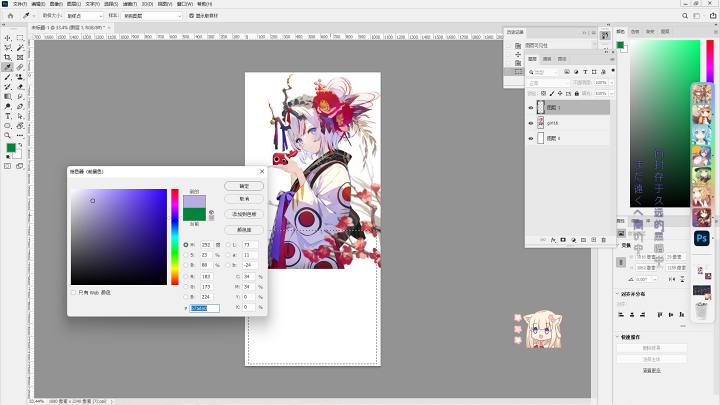Image resolution: width=720 pixels, height=405 pixels.
Task: Open the Window menu
Action: [x=185, y=4]
